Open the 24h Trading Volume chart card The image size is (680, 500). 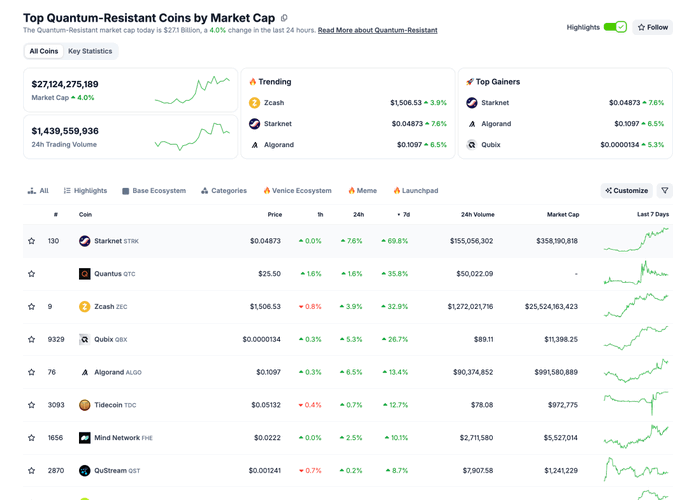click(x=130, y=137)
